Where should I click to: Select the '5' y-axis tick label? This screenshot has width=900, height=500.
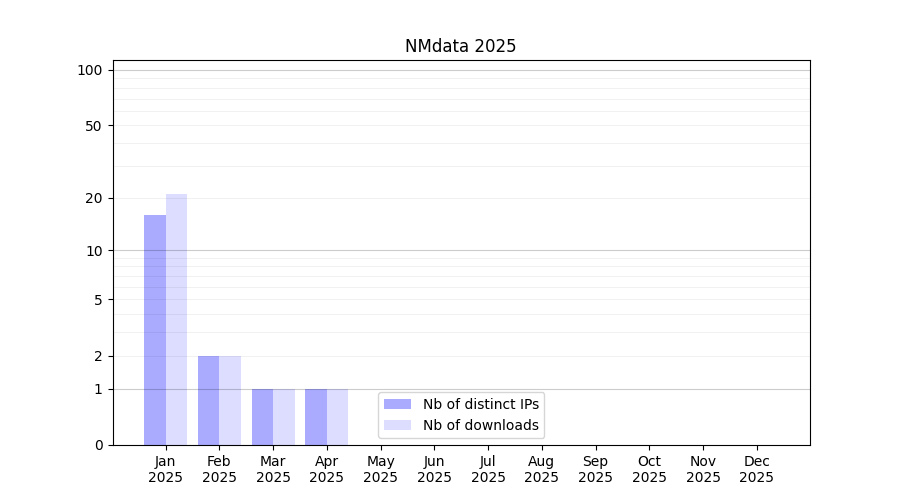(x=98, y=299)
